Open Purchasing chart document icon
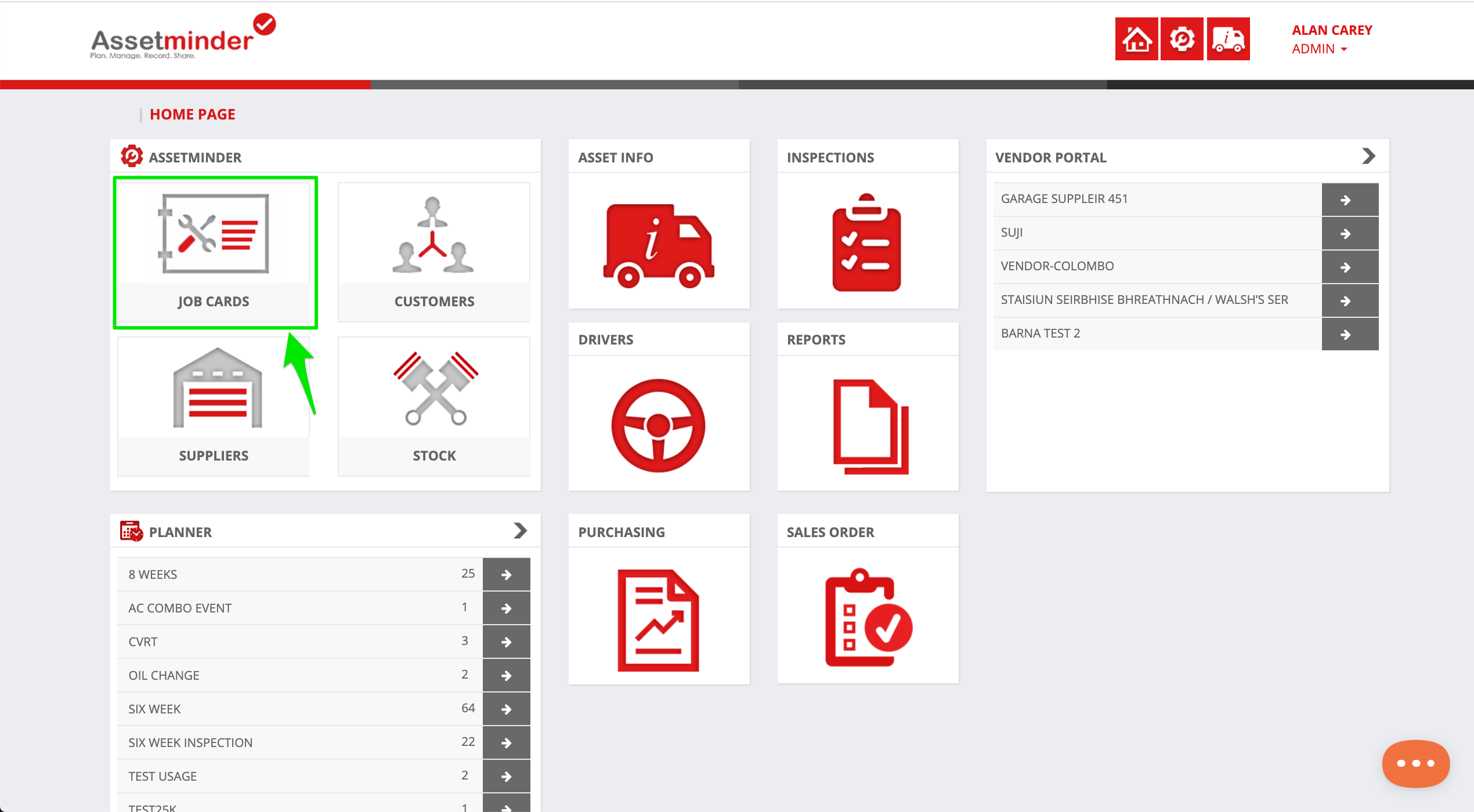This screenshot has height=812, width=1474. pyautogui.click(x=658, y=620)
